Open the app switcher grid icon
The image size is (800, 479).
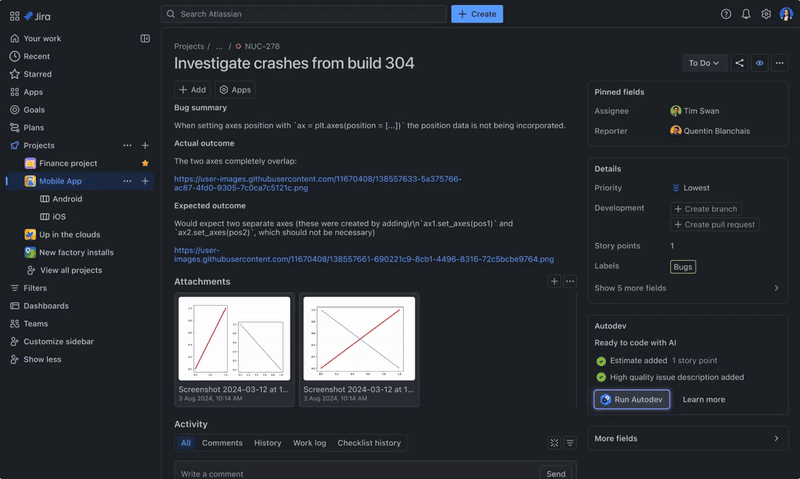(x=15, y=15)
